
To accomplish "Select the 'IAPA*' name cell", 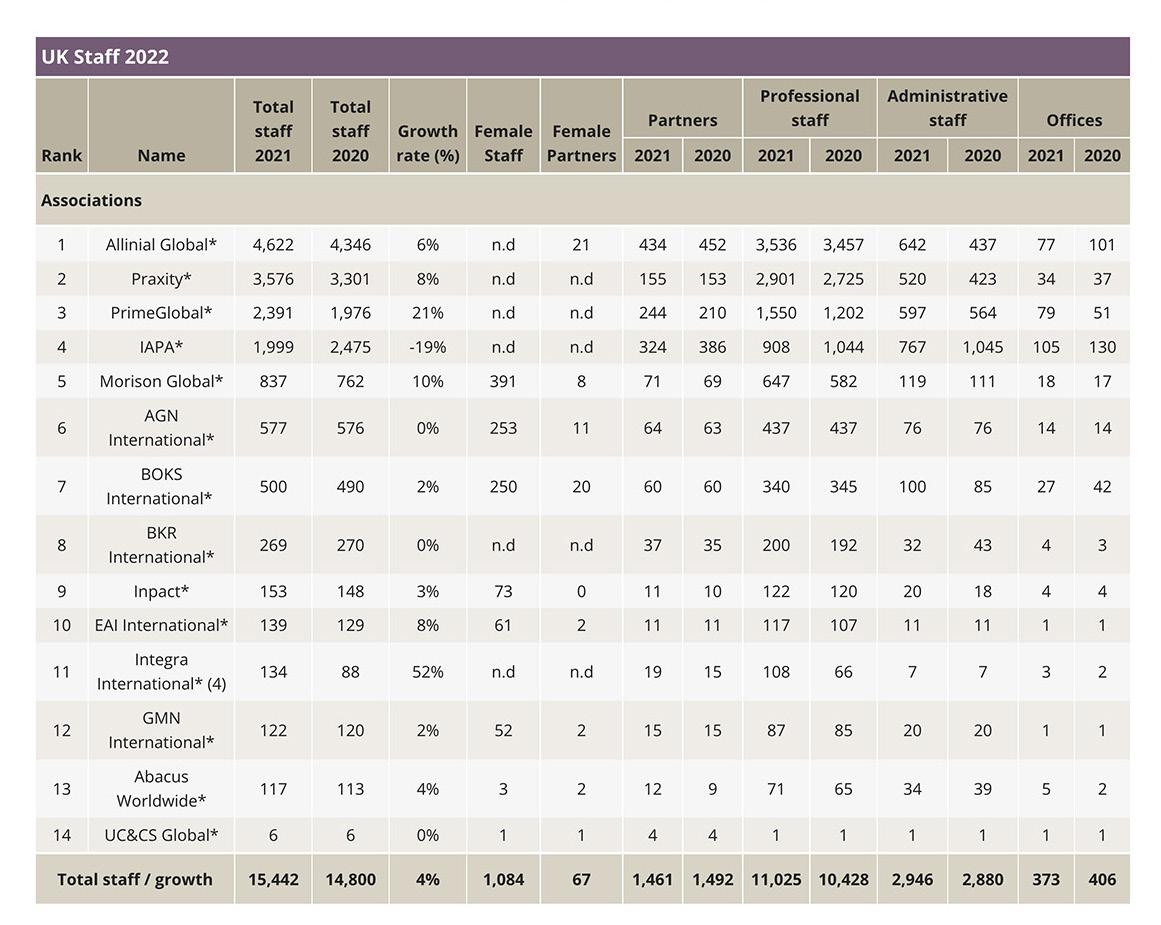I will pos(161,347).
